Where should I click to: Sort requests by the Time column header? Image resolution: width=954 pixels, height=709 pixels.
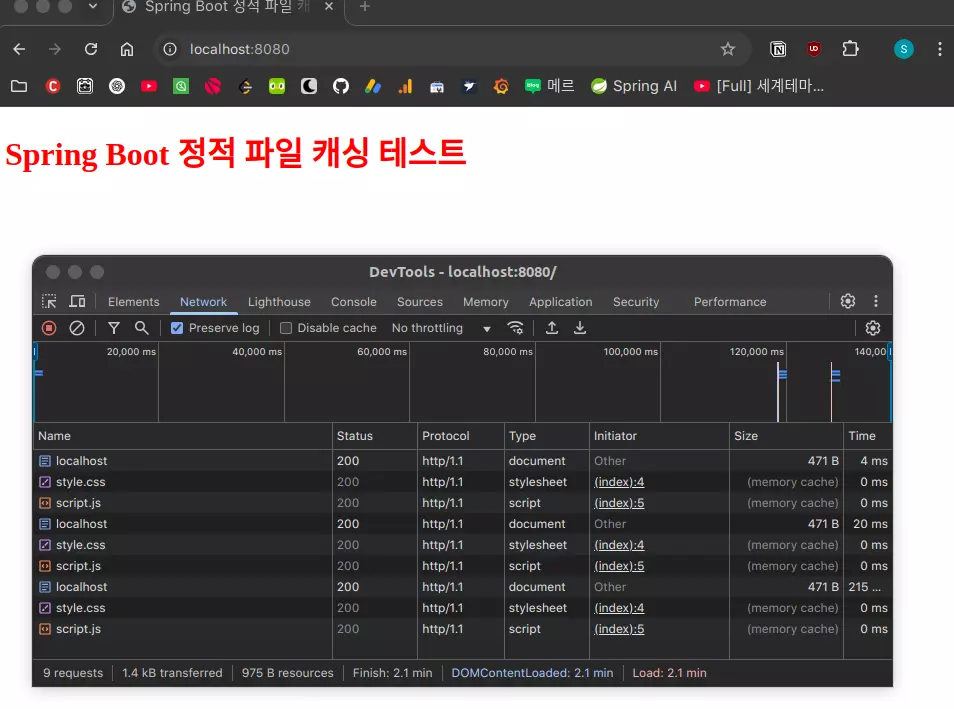(x=868, y=436)
